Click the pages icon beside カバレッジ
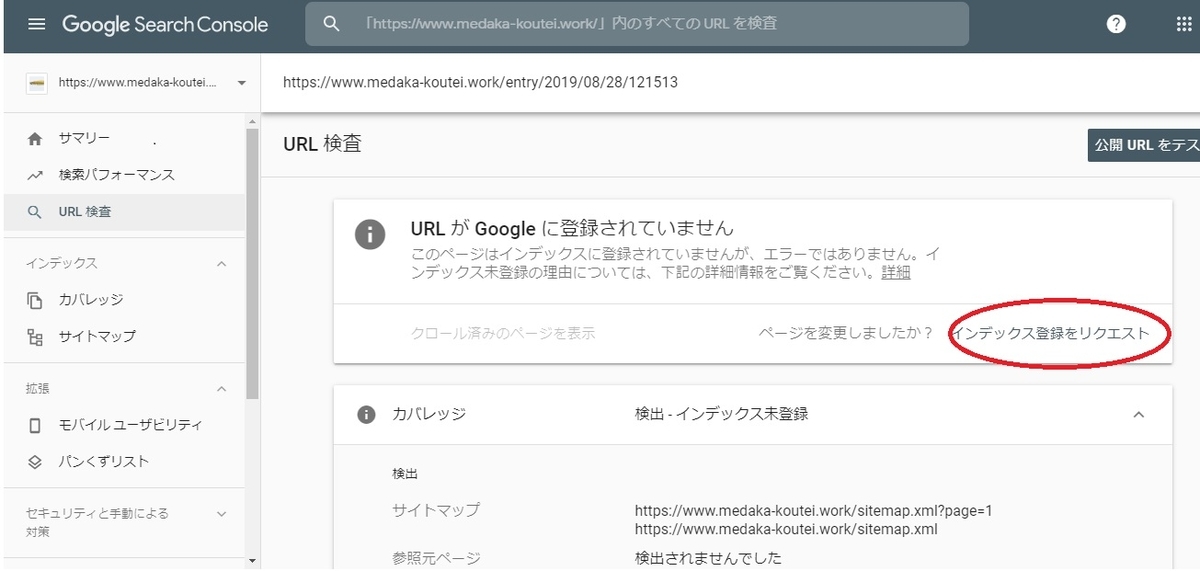Image resolution: width=1200 pixels, height=571 pixels. pyautogui.click(x=35, y=300)
